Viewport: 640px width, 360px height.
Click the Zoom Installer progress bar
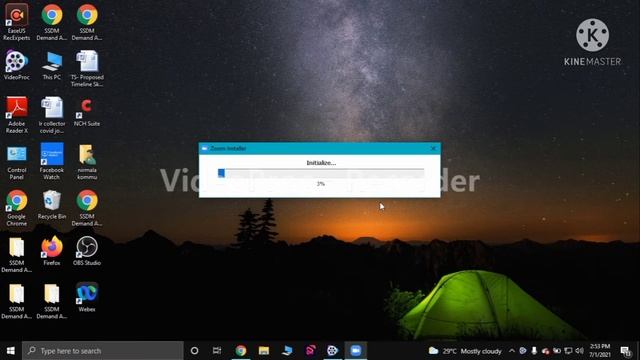pos(321,173)
